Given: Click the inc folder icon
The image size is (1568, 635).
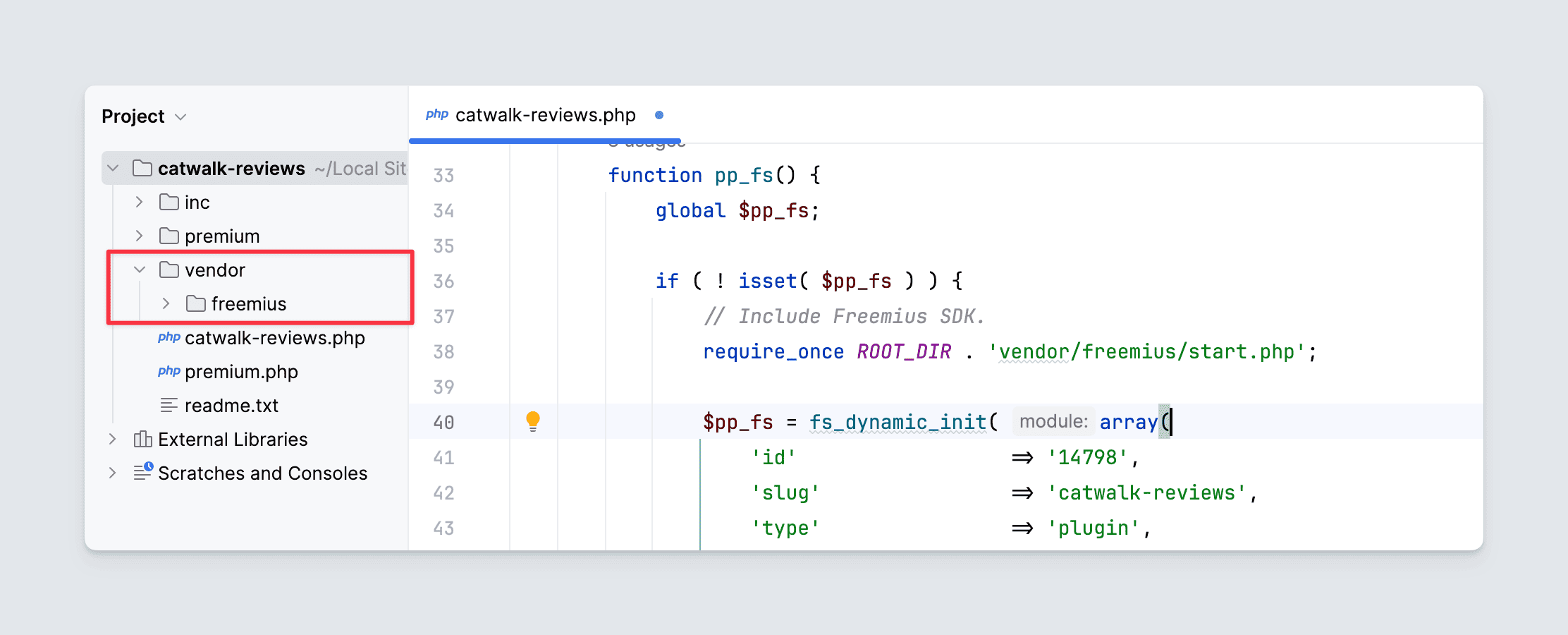Looking at the screenshot, I should click(x=169, y=202).
